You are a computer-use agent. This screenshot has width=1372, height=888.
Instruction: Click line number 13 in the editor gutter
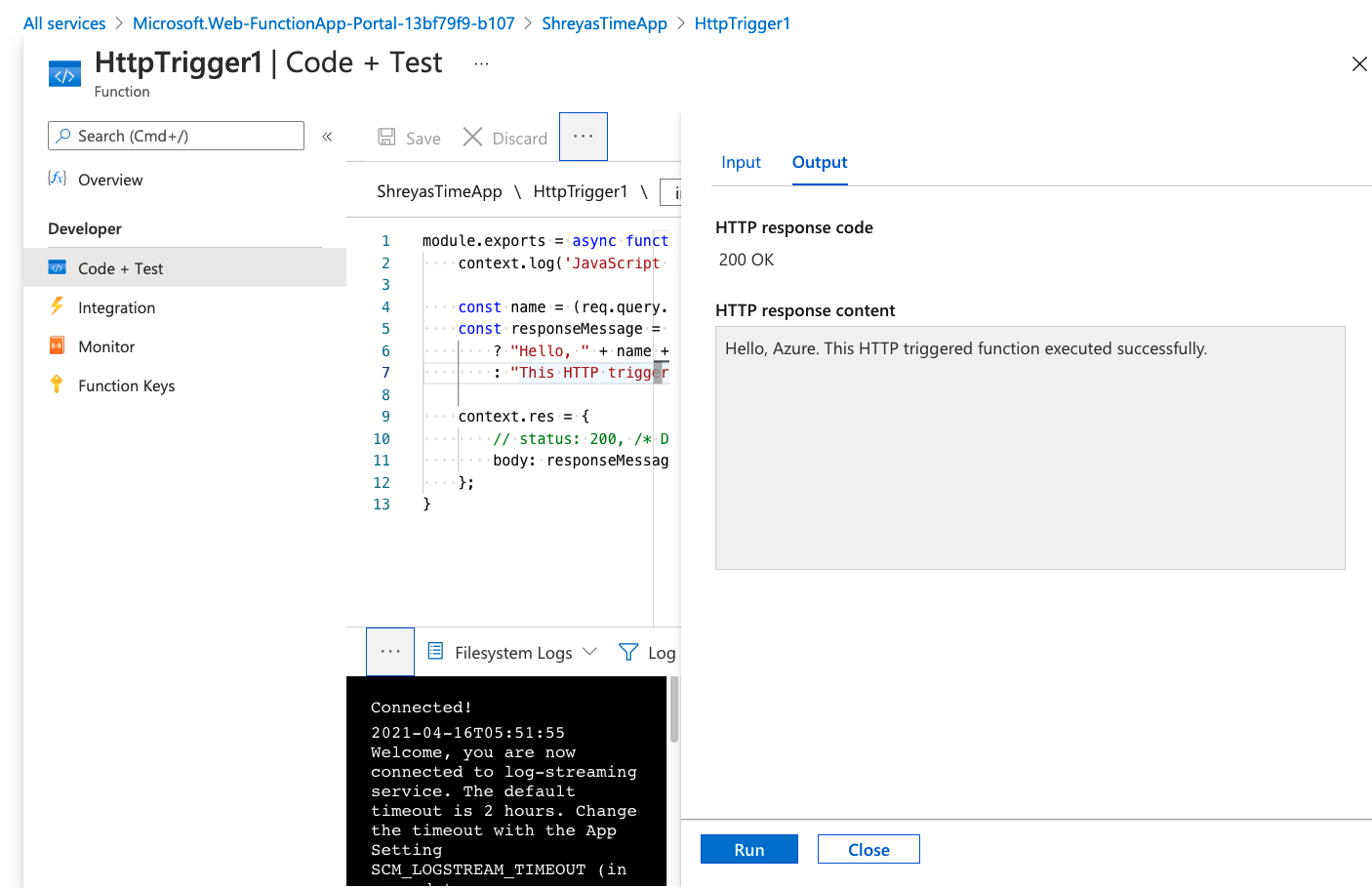coord(382,505)
